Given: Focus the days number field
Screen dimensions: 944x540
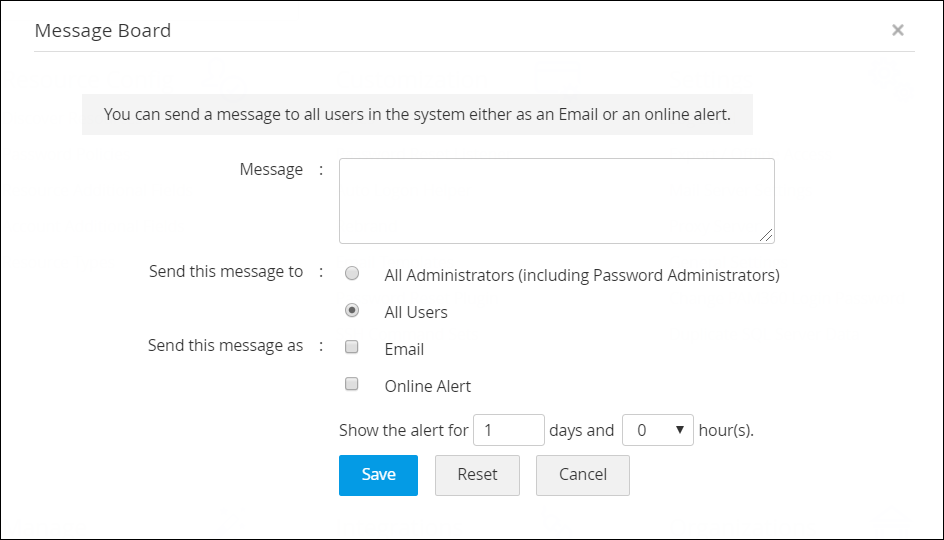Looking at the screenshot, I should [508, 430].
